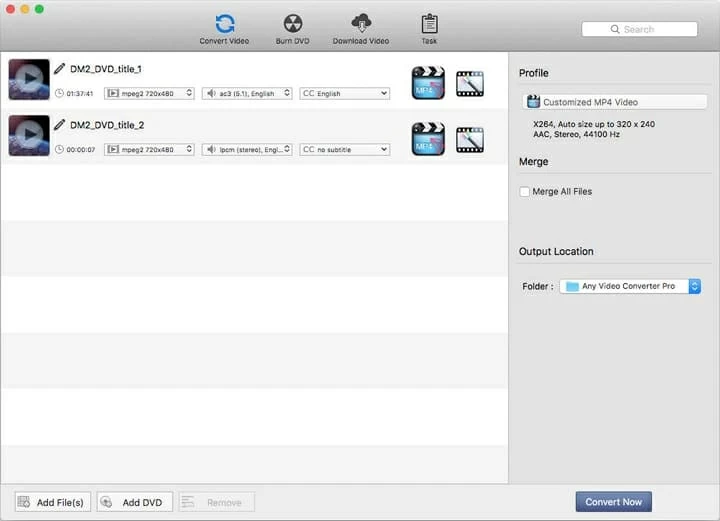Select the Customized MP4 Video profile
The width and height of the screenshot is (720, 521).
point(611,102)
